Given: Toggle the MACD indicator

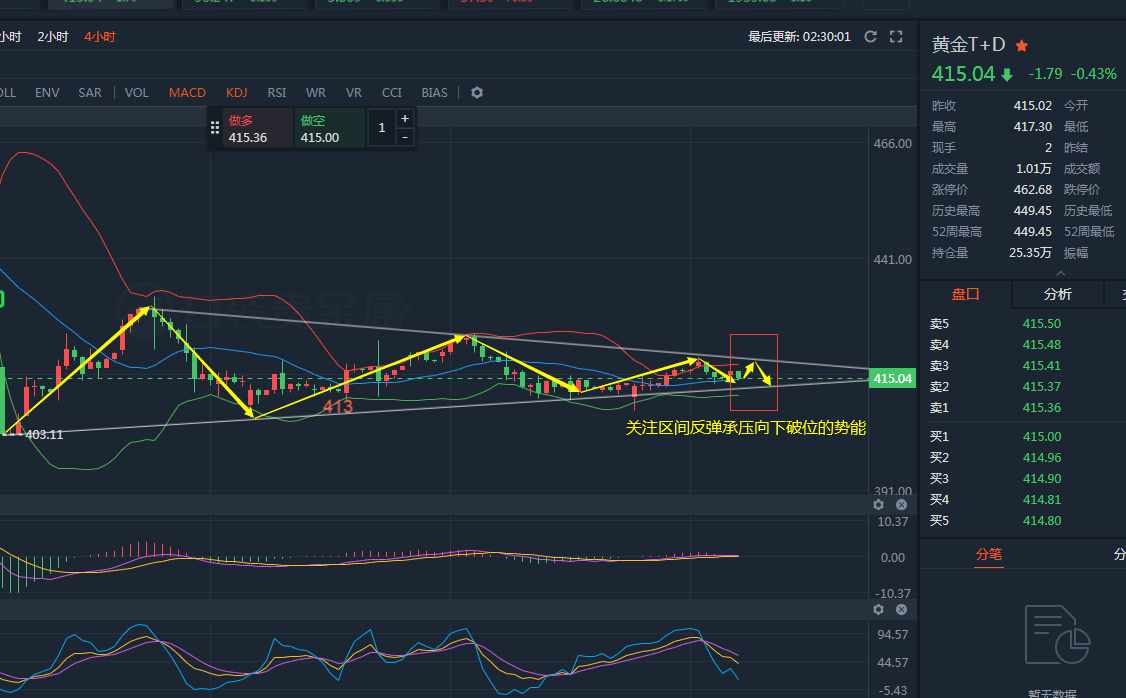Looking at the screenshot, I should tap(187, 93).
